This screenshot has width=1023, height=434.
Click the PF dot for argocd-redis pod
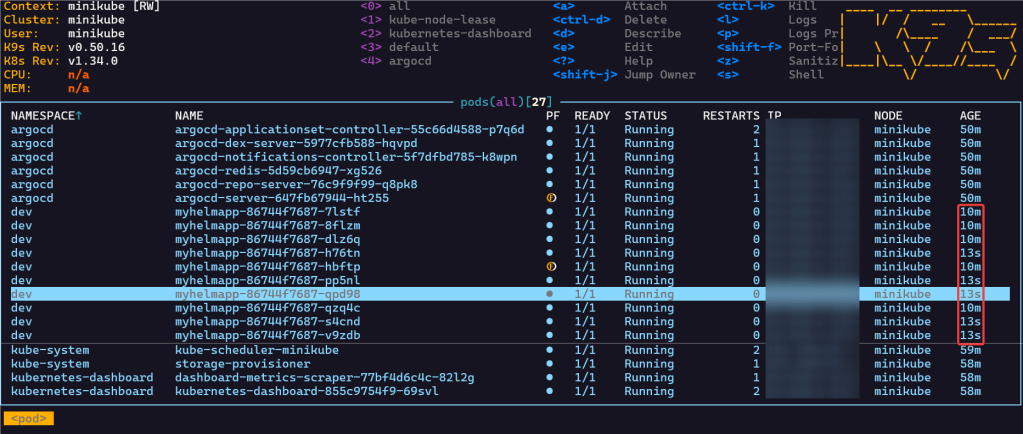click(550, 171)
